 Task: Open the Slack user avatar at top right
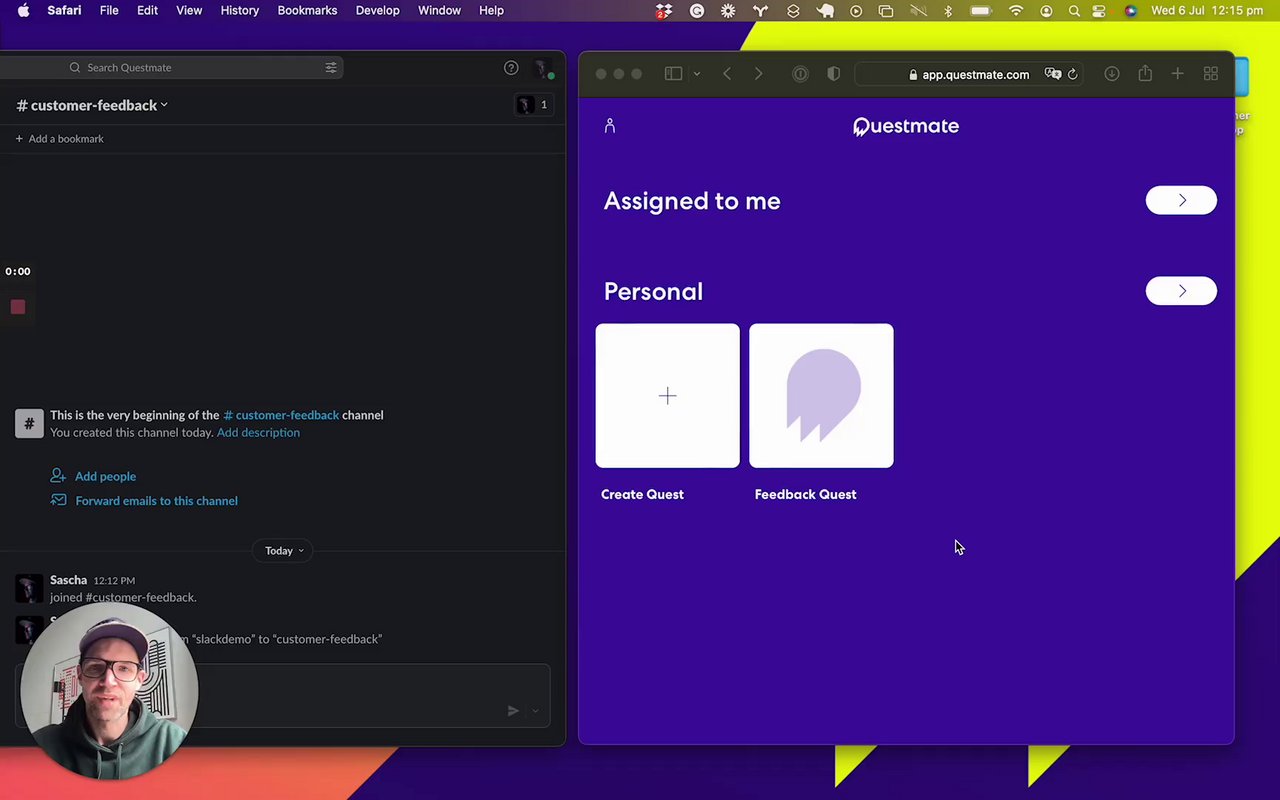coord(542,69)
